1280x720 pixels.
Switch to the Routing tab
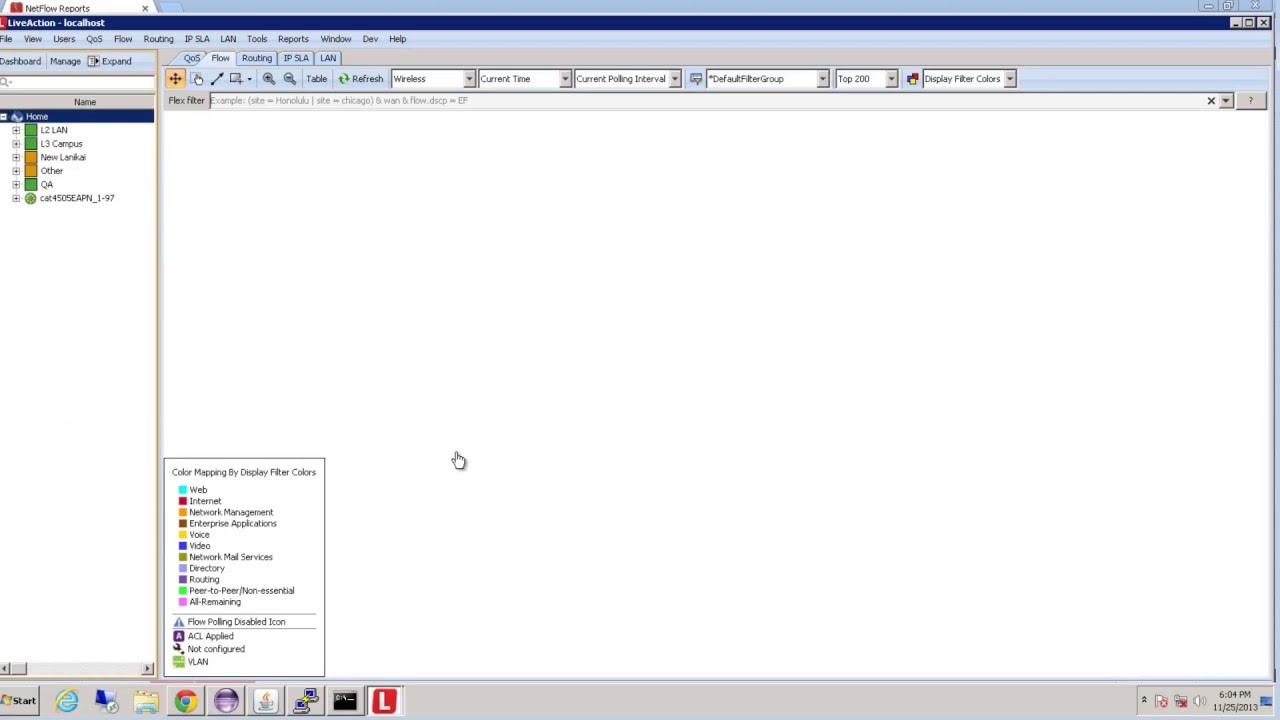pos(257,58)
